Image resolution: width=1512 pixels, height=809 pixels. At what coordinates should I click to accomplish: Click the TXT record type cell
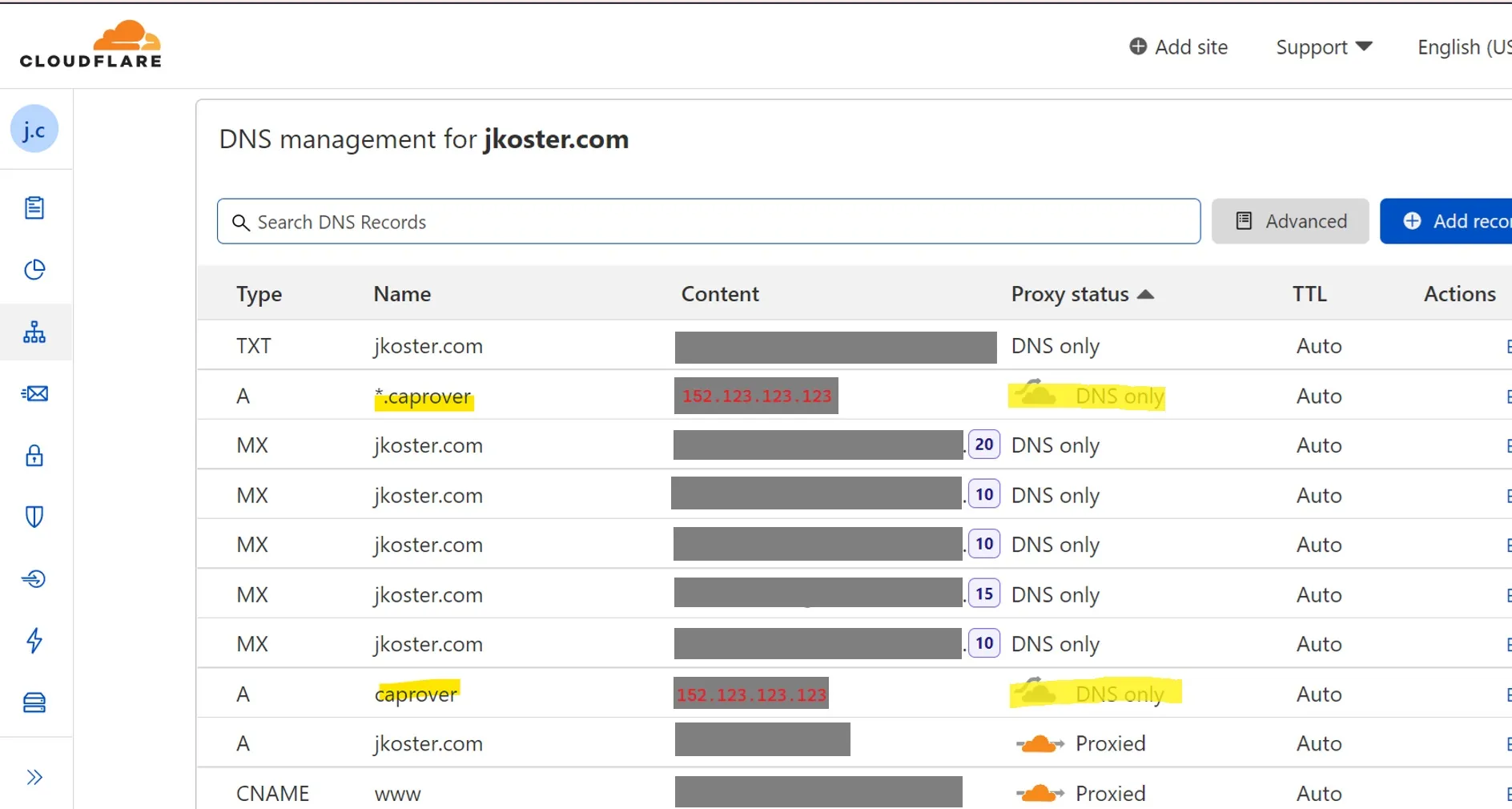coord(254,346)
